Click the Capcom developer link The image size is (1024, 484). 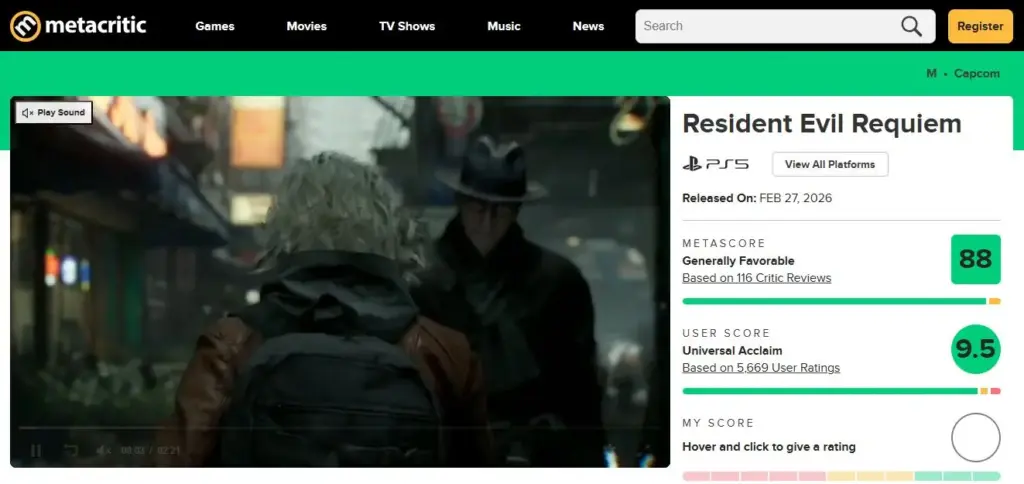[976, 73]
